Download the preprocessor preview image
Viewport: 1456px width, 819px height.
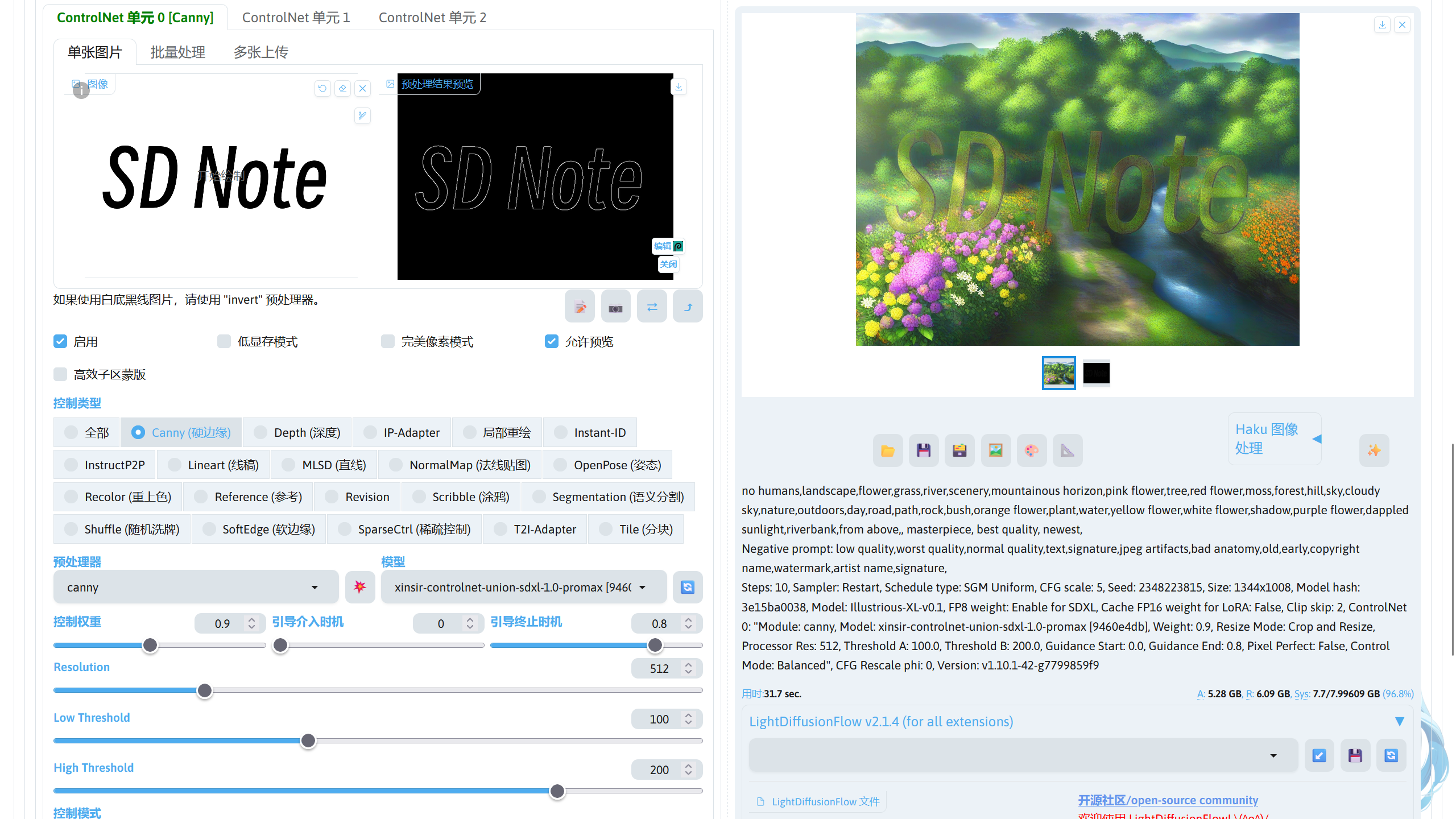click(679, 87)
